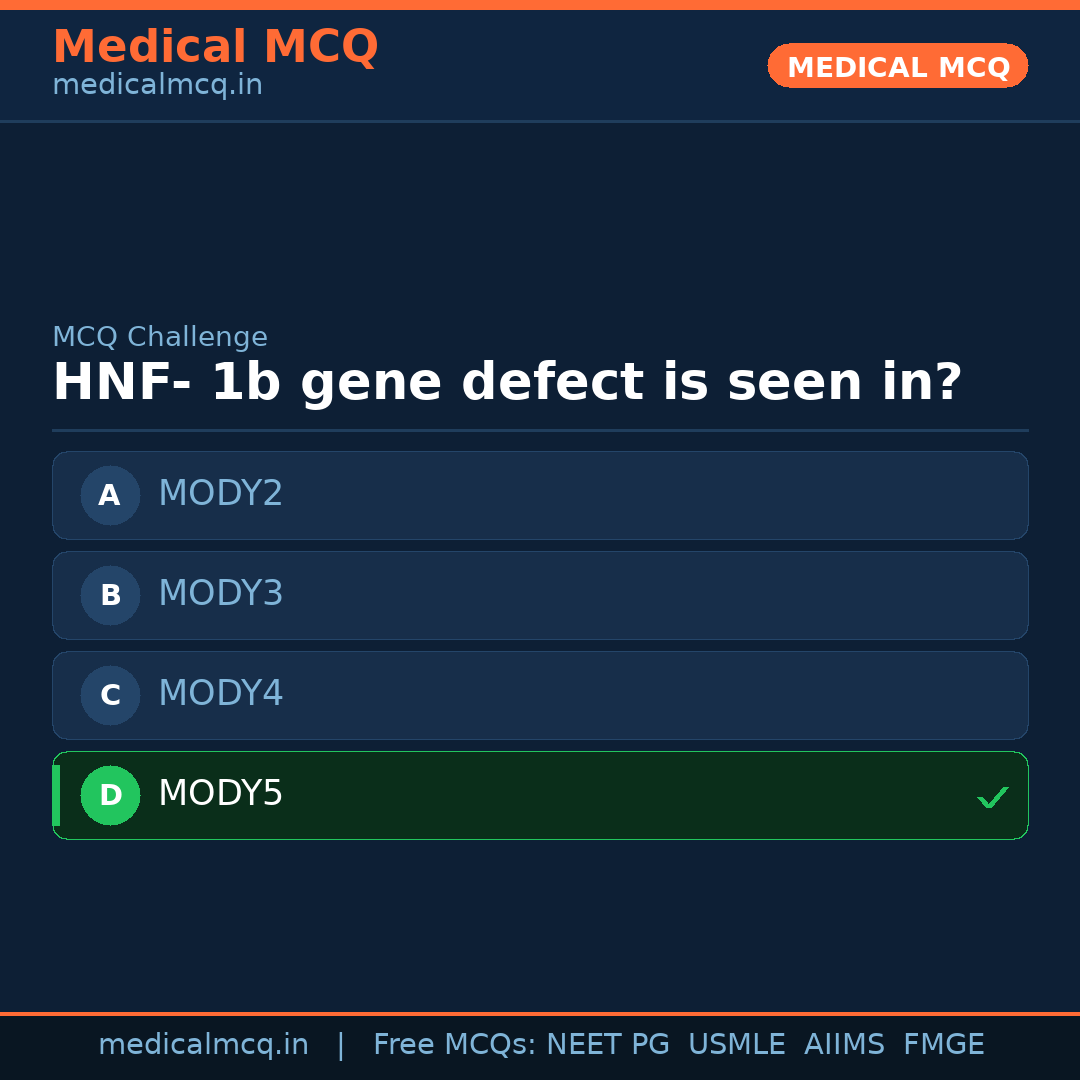Select the MODY5 answer text

[x=221, y=794]
